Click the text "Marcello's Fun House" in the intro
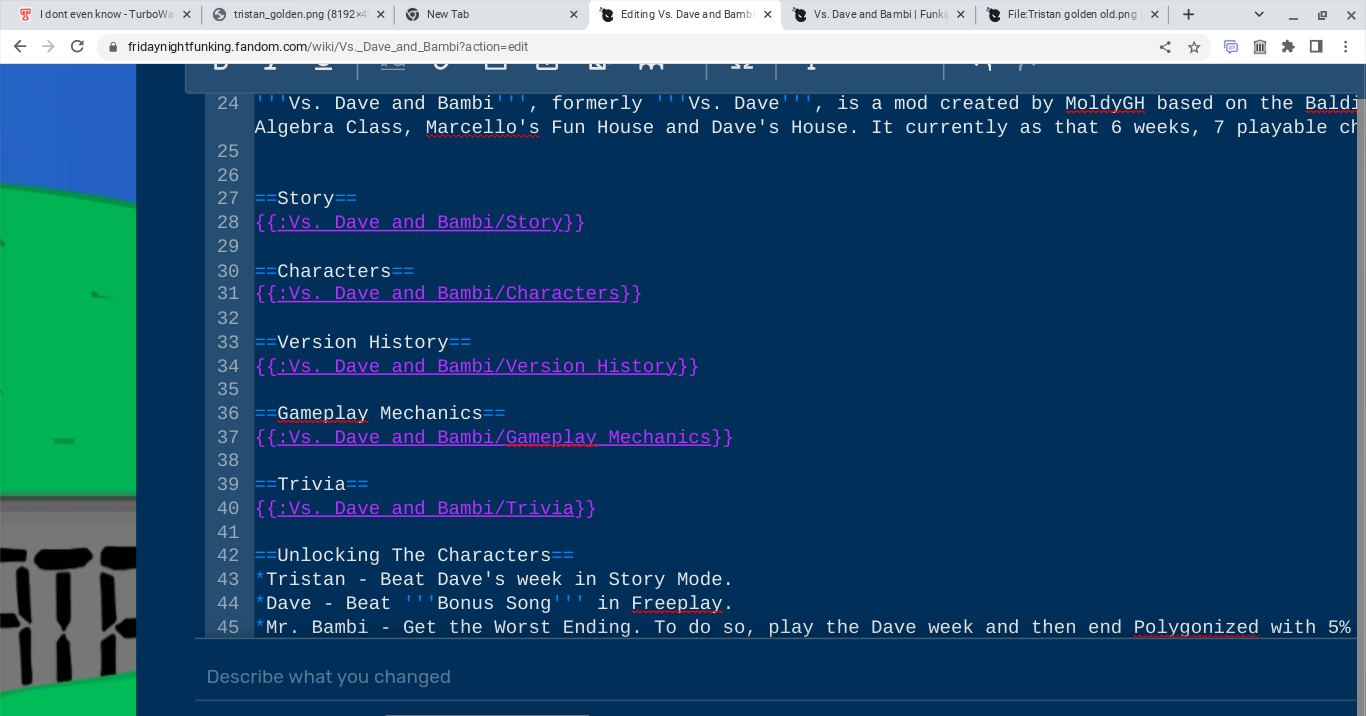 [540, 127]
